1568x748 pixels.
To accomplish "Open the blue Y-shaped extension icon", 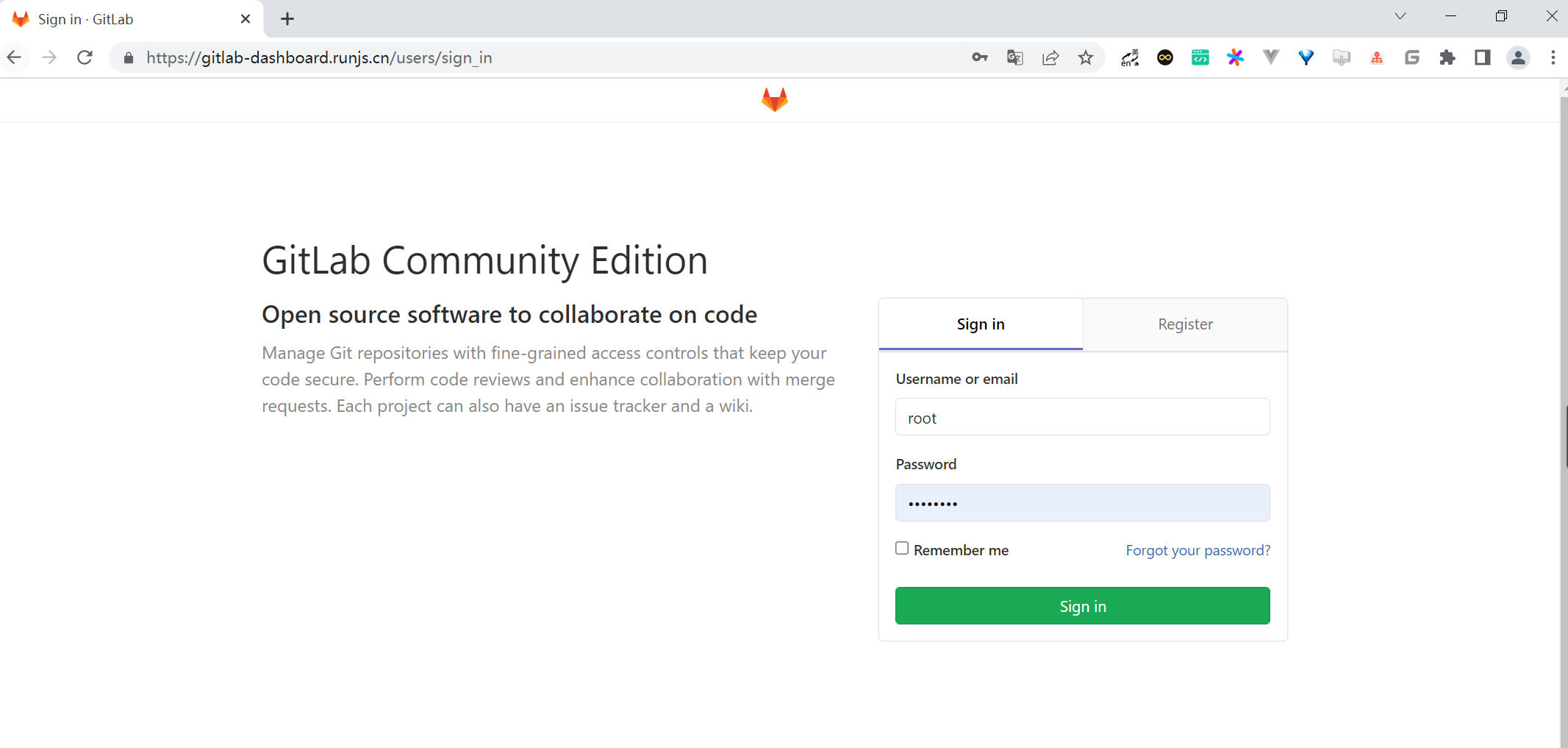I will (x=1306, y=57).
